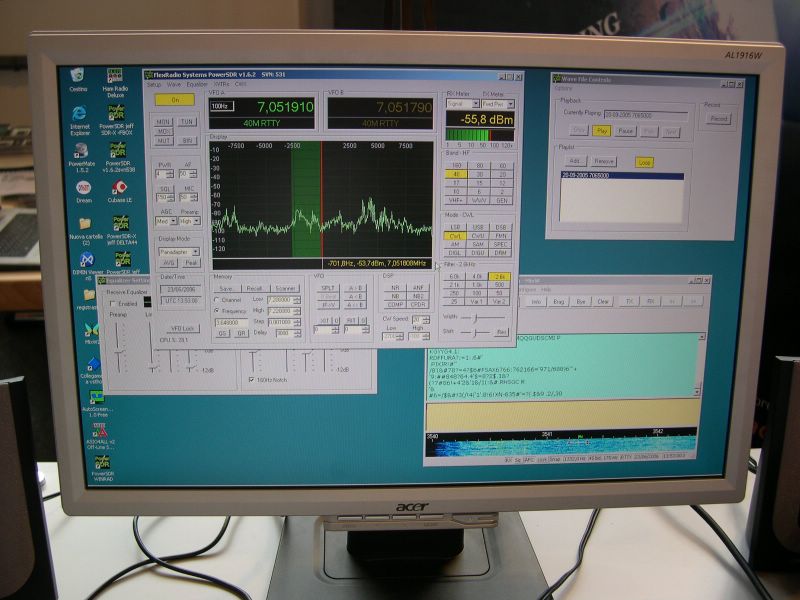Adjust the equalizer Preamp slider
This screenshot has height=600, width=800.
click(x=119, y=347)
